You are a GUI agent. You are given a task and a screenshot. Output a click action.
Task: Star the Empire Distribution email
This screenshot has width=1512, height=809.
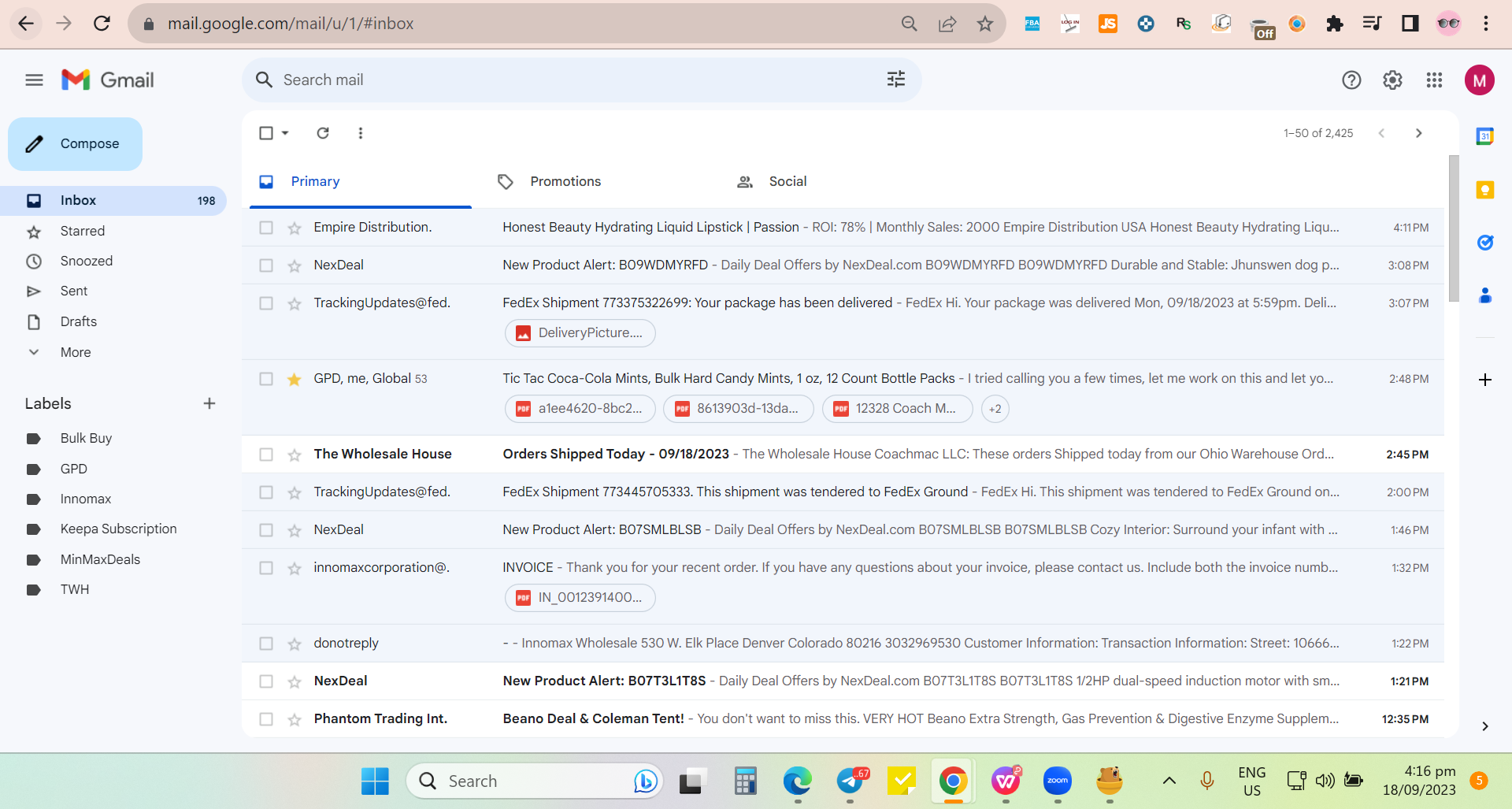point(295,228)
